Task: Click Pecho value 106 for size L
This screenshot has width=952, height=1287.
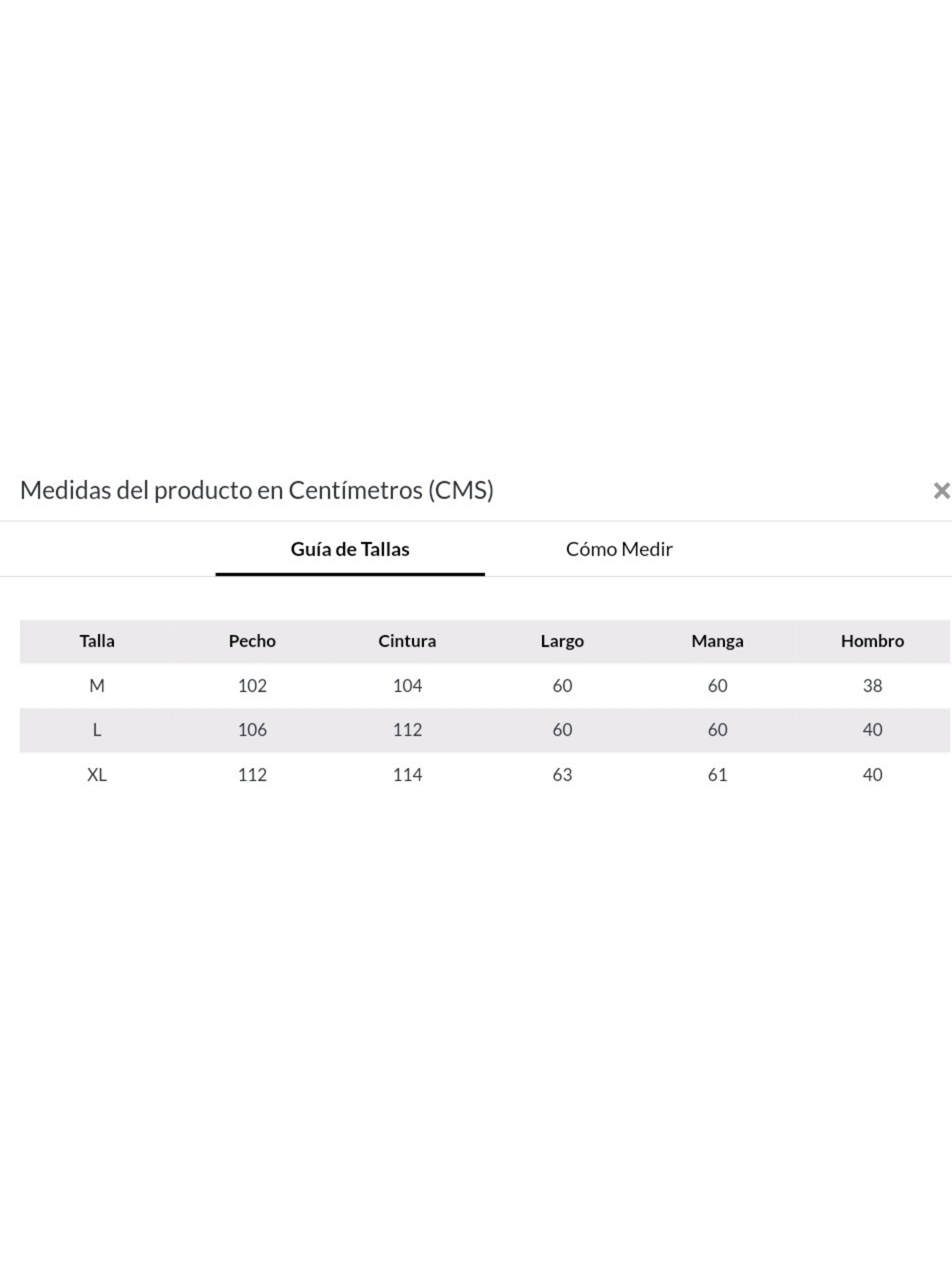Action: [252, 730]
